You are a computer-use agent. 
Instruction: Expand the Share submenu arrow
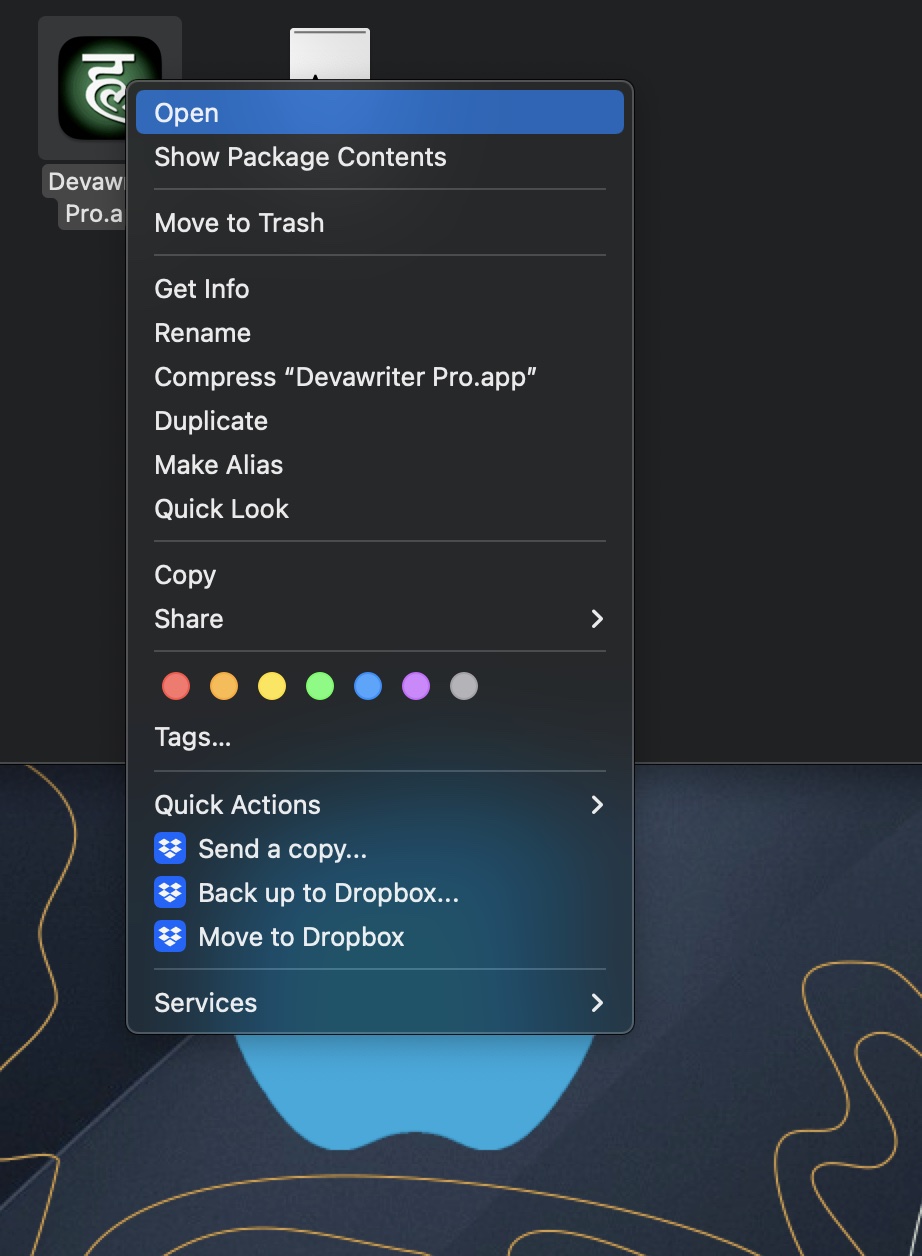tap(597, 619)
